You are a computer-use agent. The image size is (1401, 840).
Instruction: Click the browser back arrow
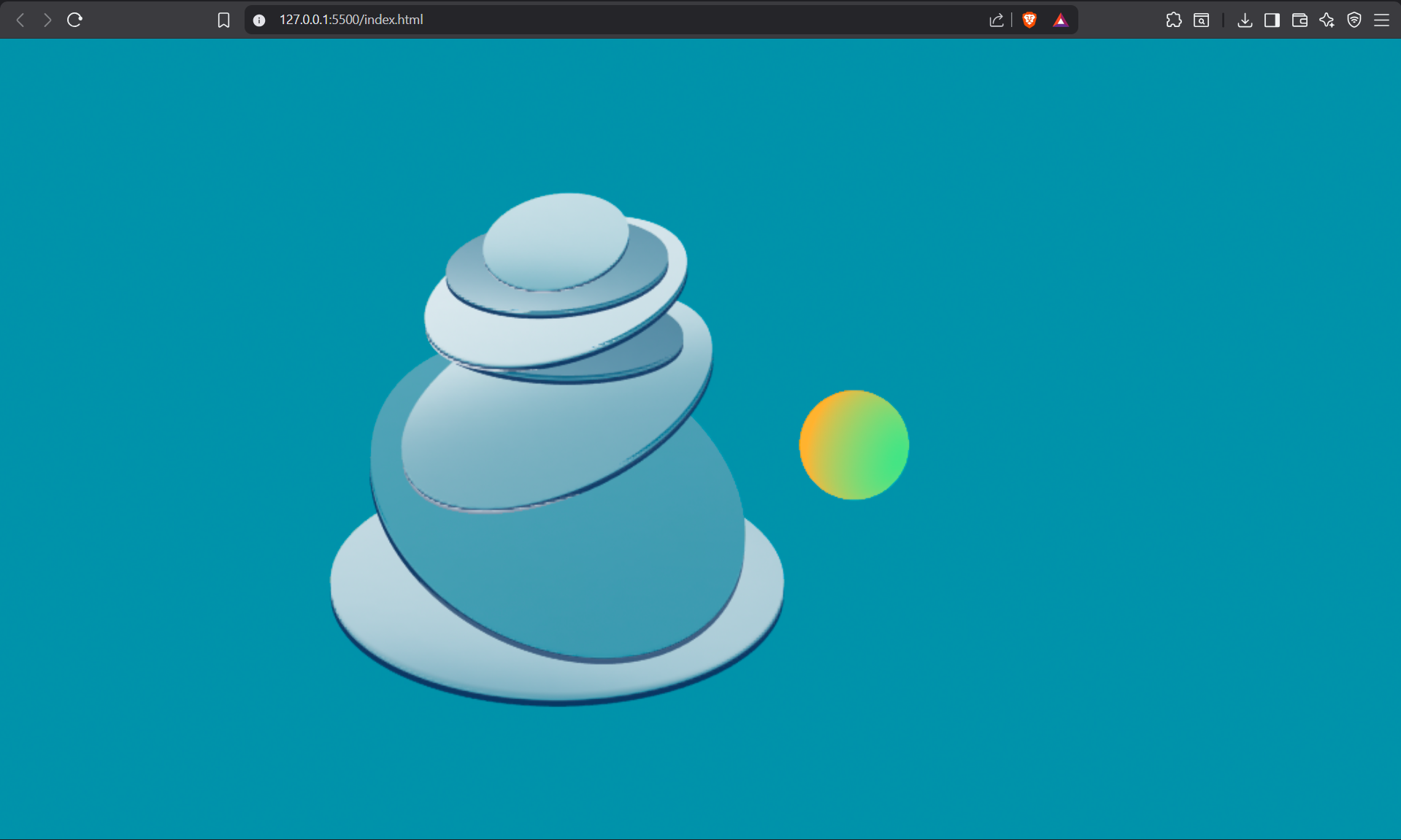[x=20, y=20]
